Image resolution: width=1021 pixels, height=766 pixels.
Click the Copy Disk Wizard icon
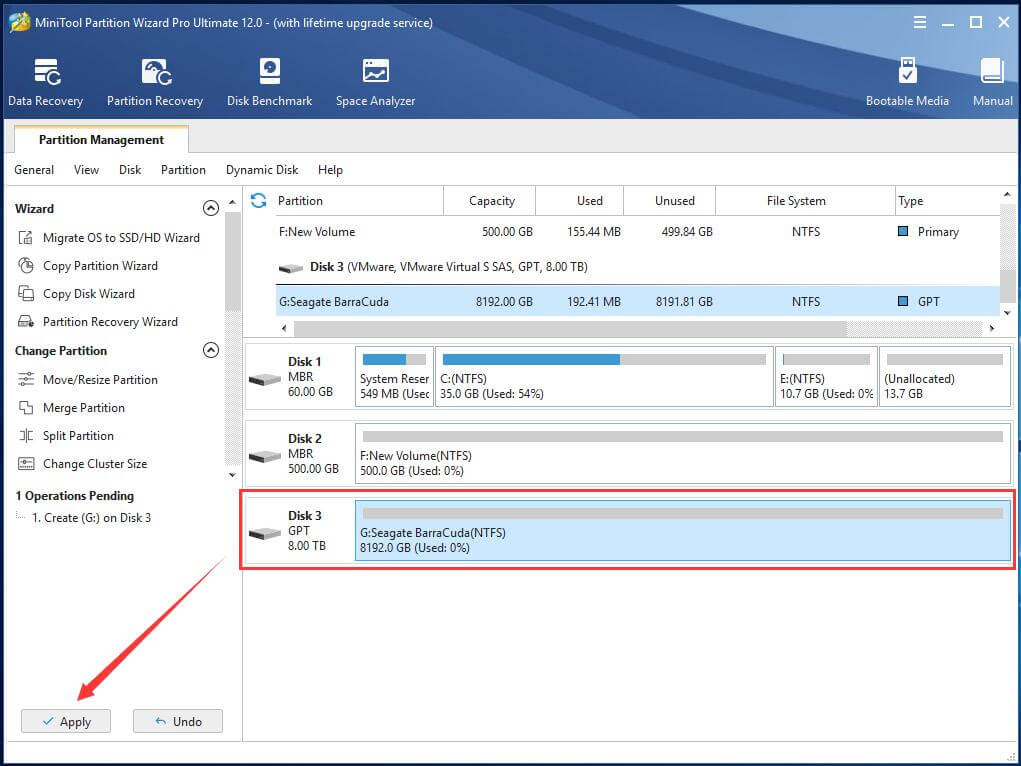[x=26, y=294]
